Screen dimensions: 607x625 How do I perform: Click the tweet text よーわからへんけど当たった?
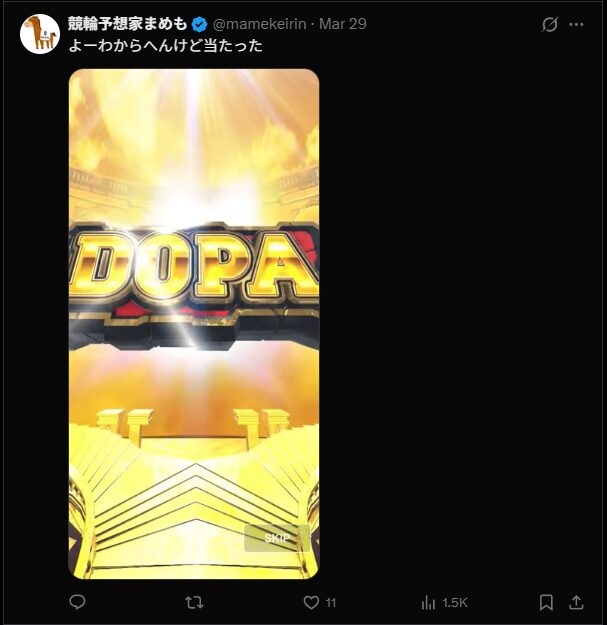point(165,46)
